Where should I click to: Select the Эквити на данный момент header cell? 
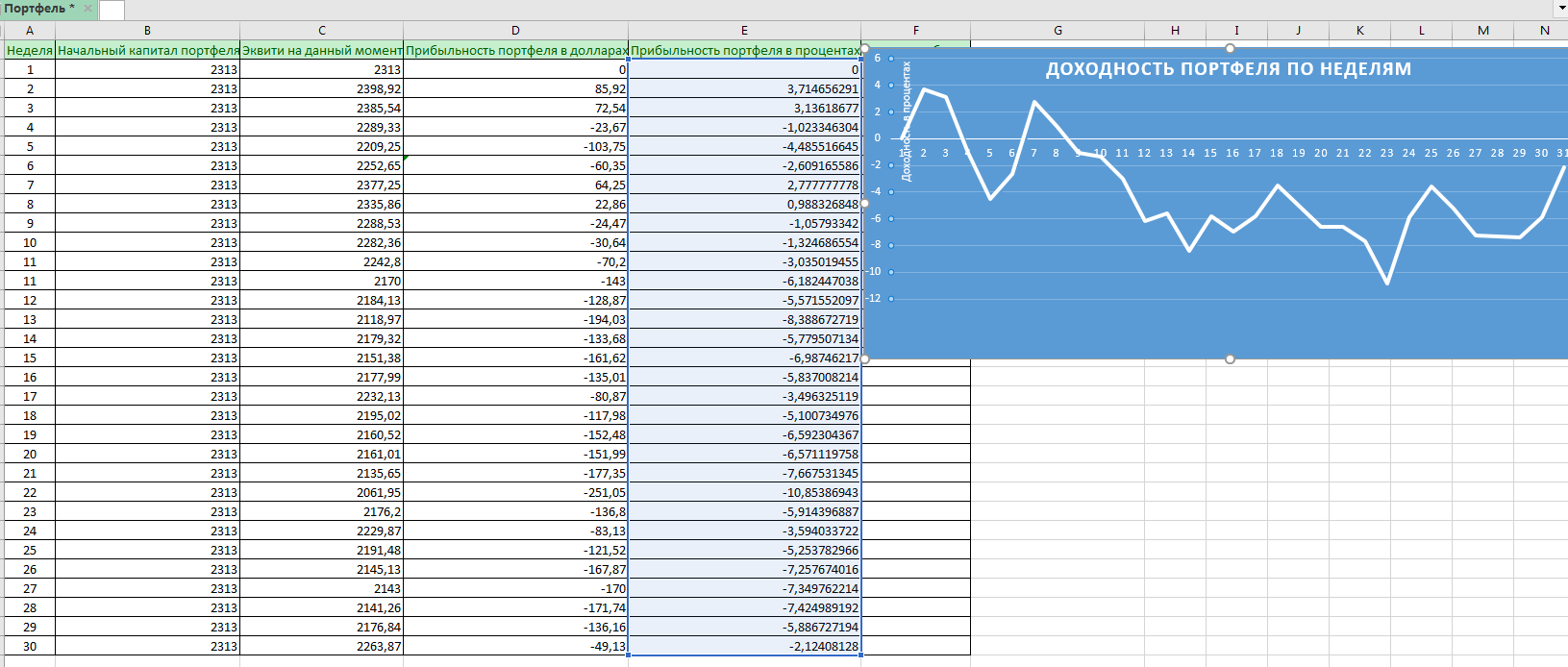click(321, 50)
